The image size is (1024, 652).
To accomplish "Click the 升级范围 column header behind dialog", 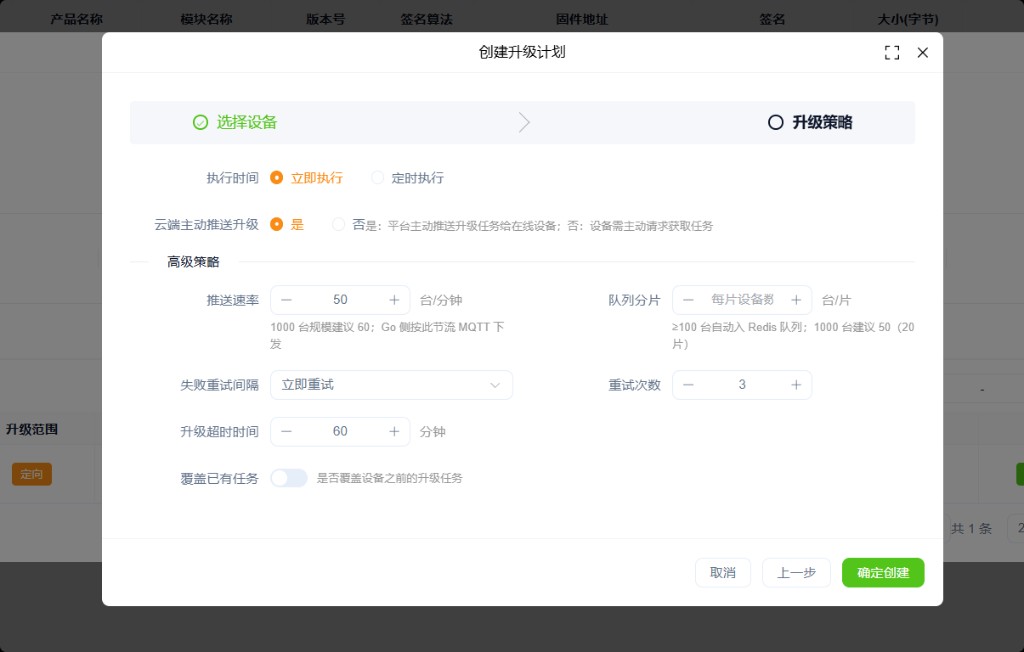I will pos(32,429).
